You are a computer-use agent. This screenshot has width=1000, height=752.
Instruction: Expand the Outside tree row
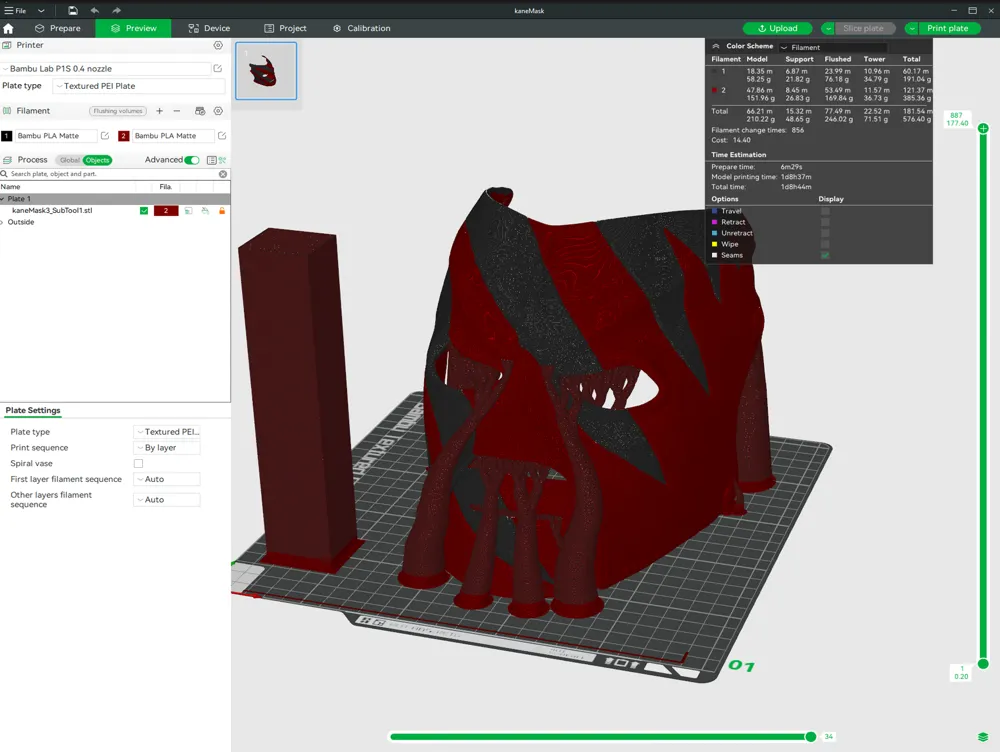(3, 222)
